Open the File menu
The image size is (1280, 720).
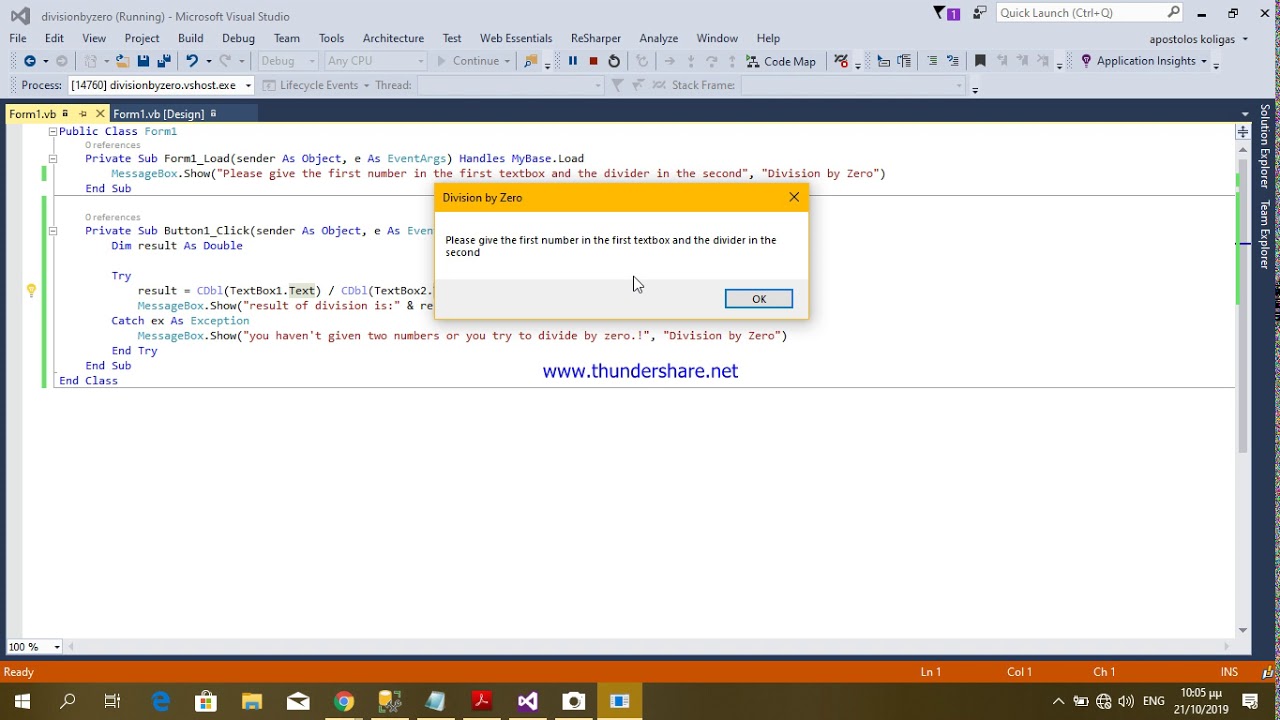coord(18,38)
